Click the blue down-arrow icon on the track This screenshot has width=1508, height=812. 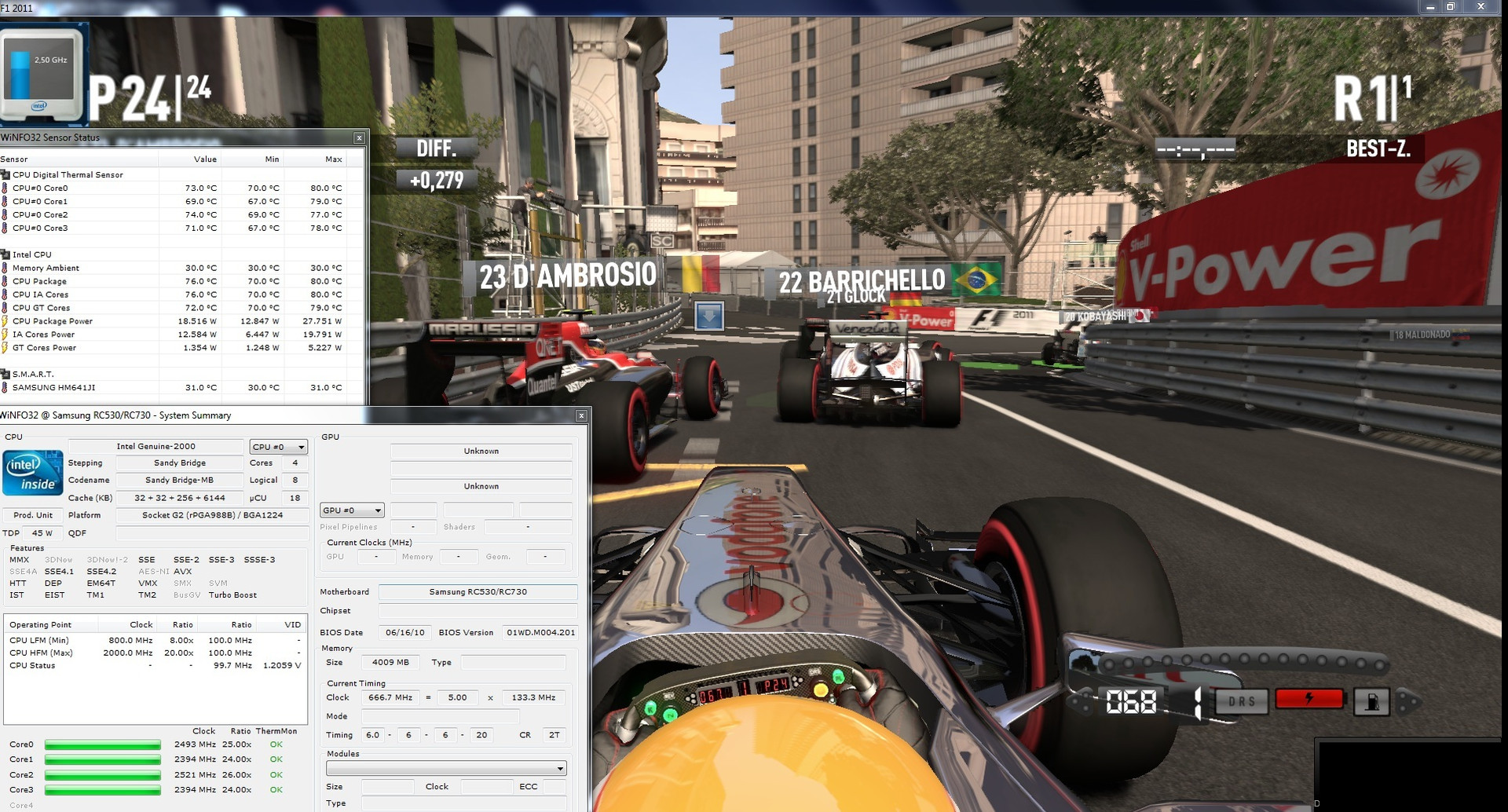(709, 316)
